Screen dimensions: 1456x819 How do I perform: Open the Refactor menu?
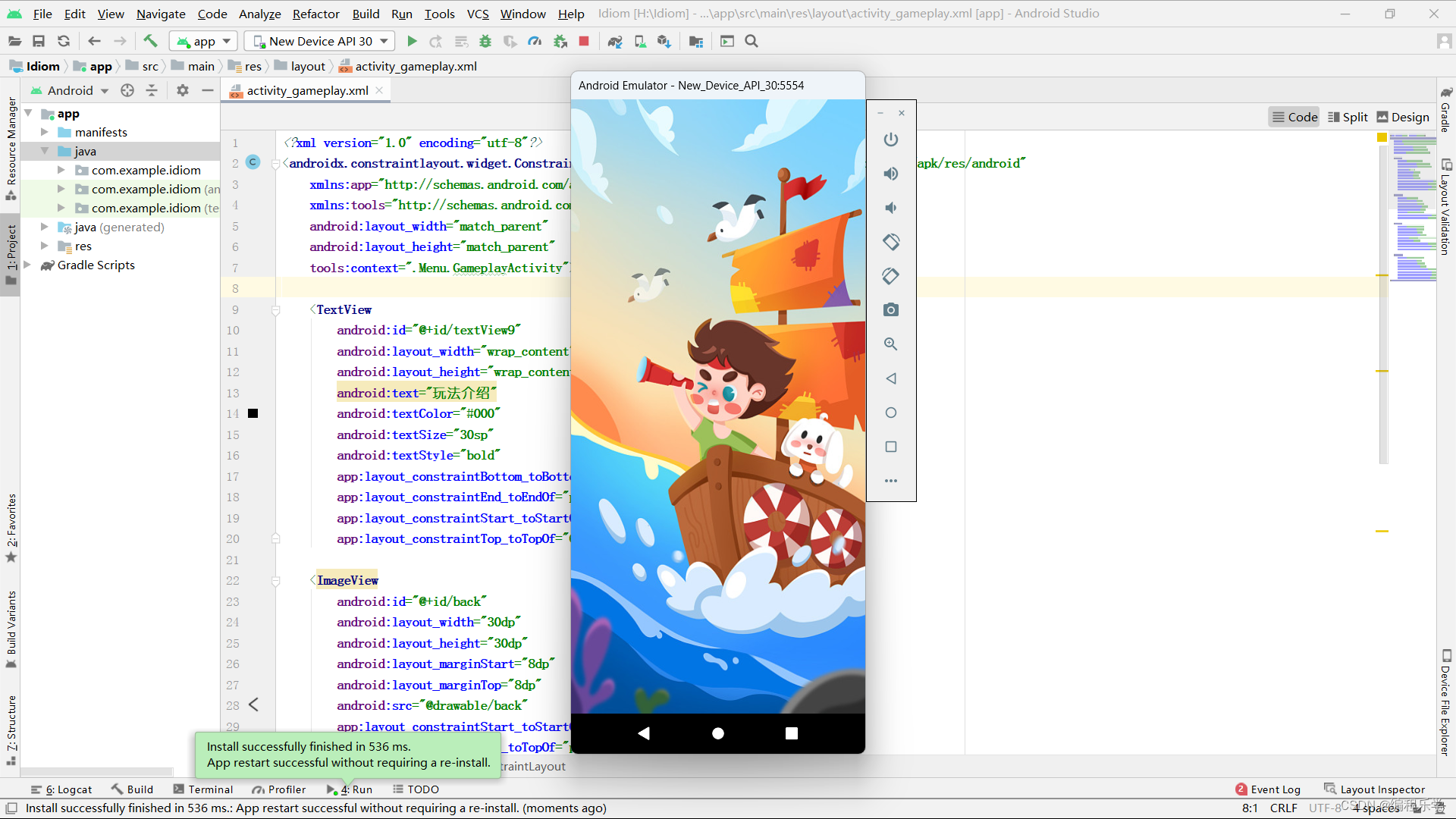[x=315, y=14]
